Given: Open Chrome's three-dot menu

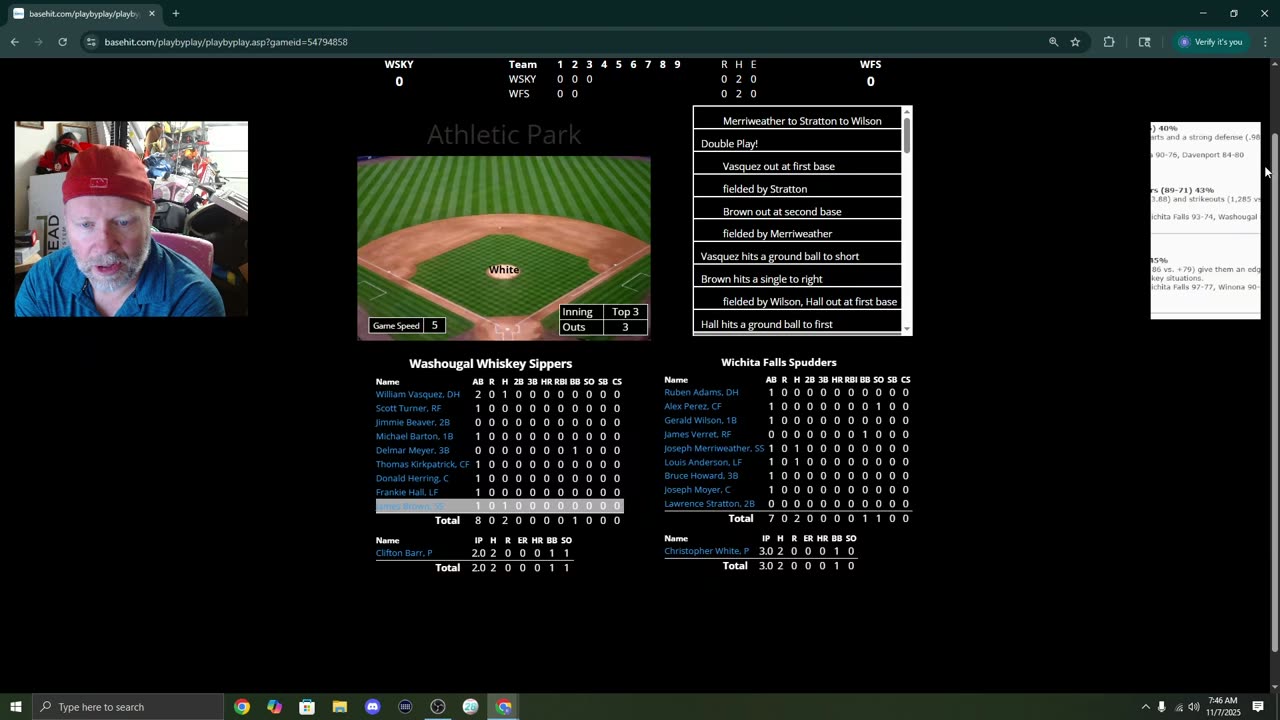Looking at the screenshot, I should click(x=1265, y=42).
